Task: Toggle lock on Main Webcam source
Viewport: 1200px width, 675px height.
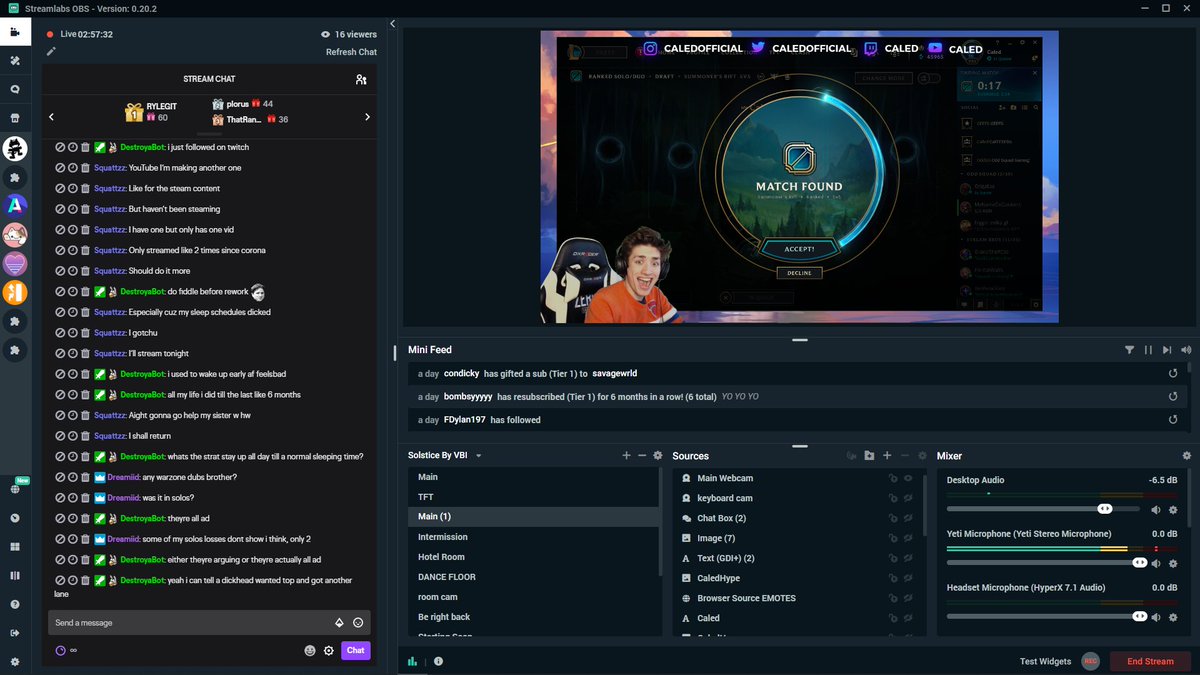Action: click(893, 478)
